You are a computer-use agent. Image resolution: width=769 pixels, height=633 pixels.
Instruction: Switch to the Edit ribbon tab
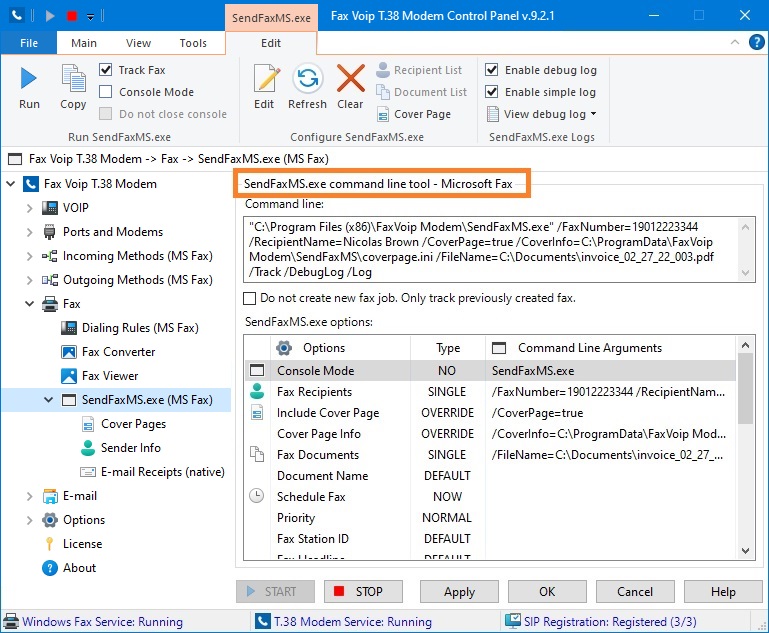tap(271, 43)
